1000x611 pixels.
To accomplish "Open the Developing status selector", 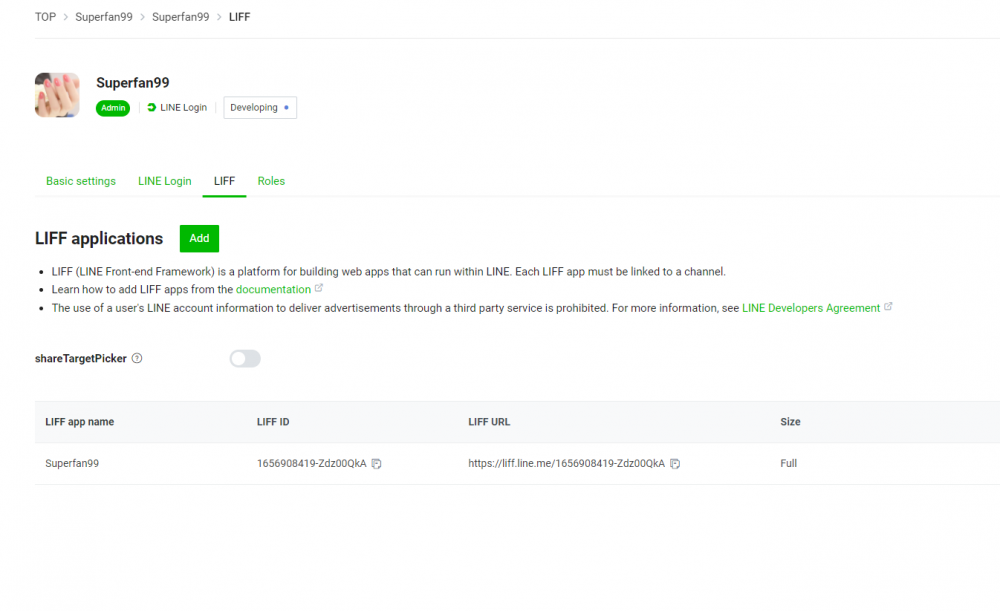I will tap(260, 107).
